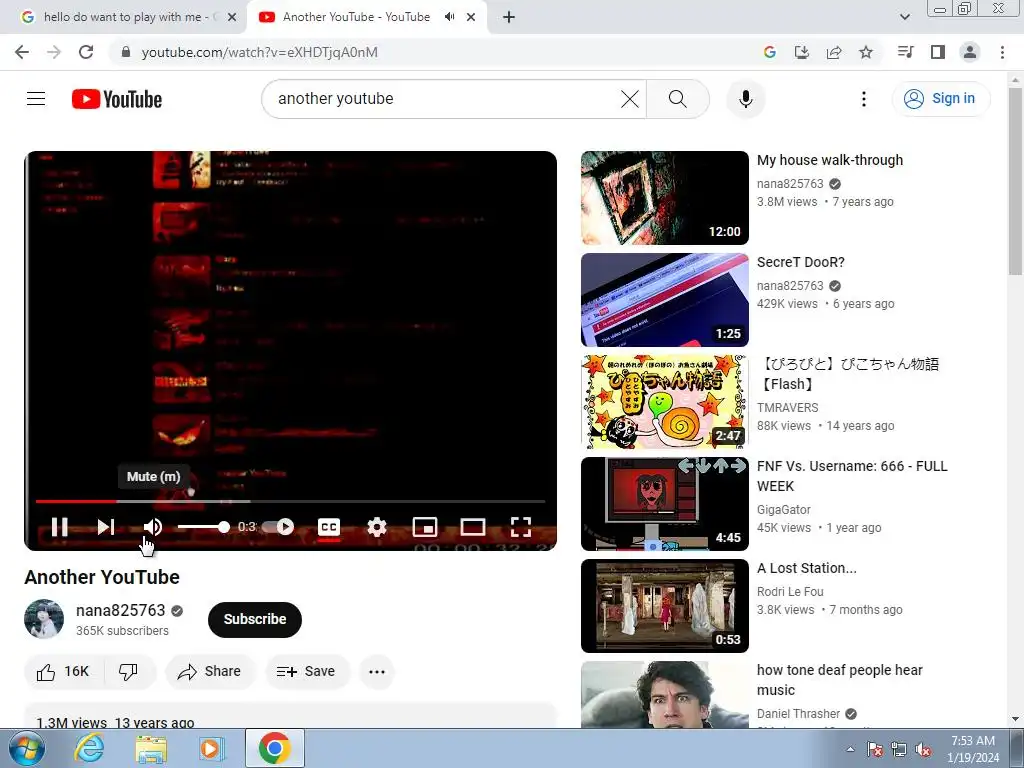Click the install/download icon in address bar
Screen dimensions: 1024x768
coord(801,52)
